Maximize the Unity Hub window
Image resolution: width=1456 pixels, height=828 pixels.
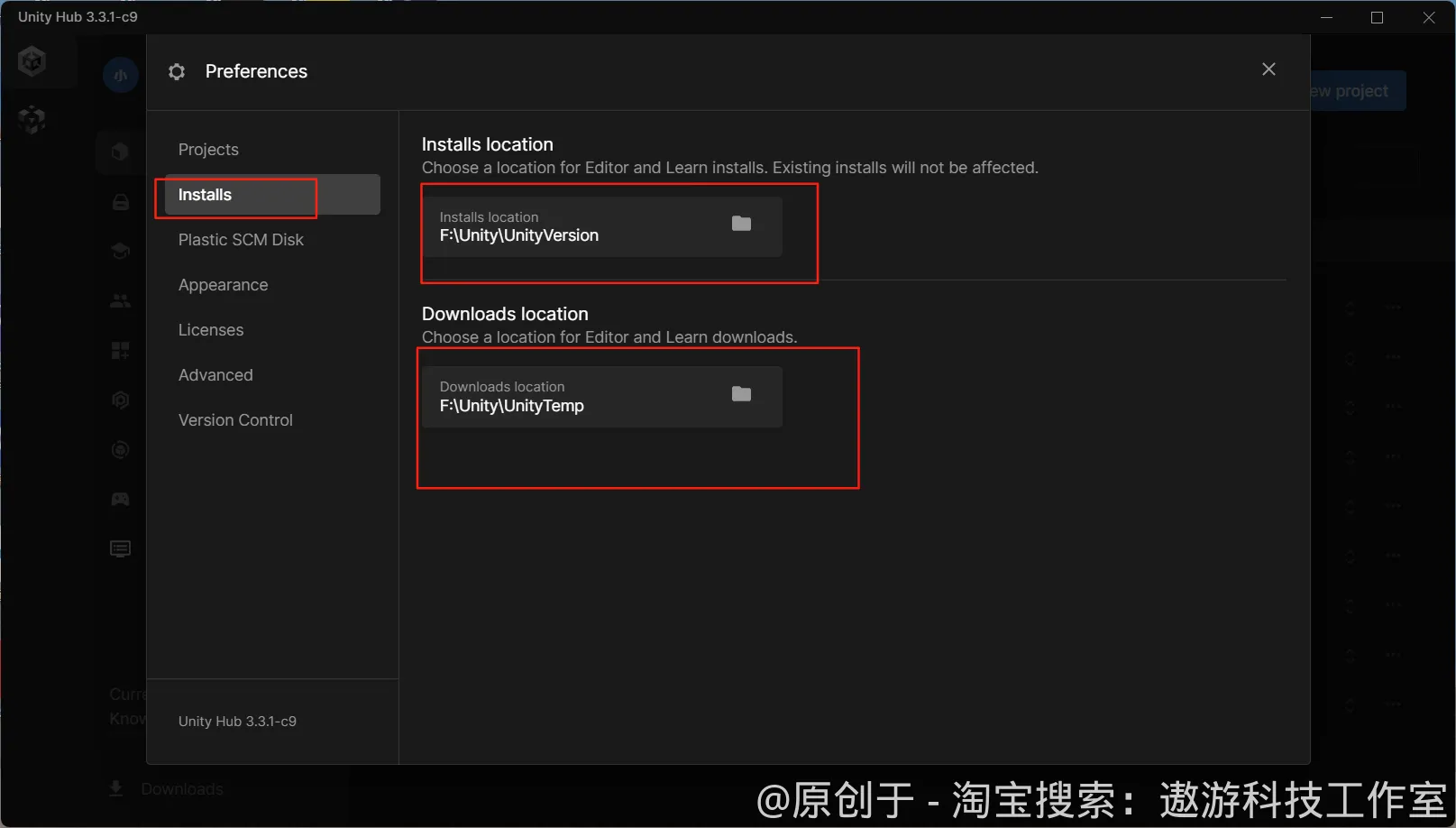coord(1377,18)
